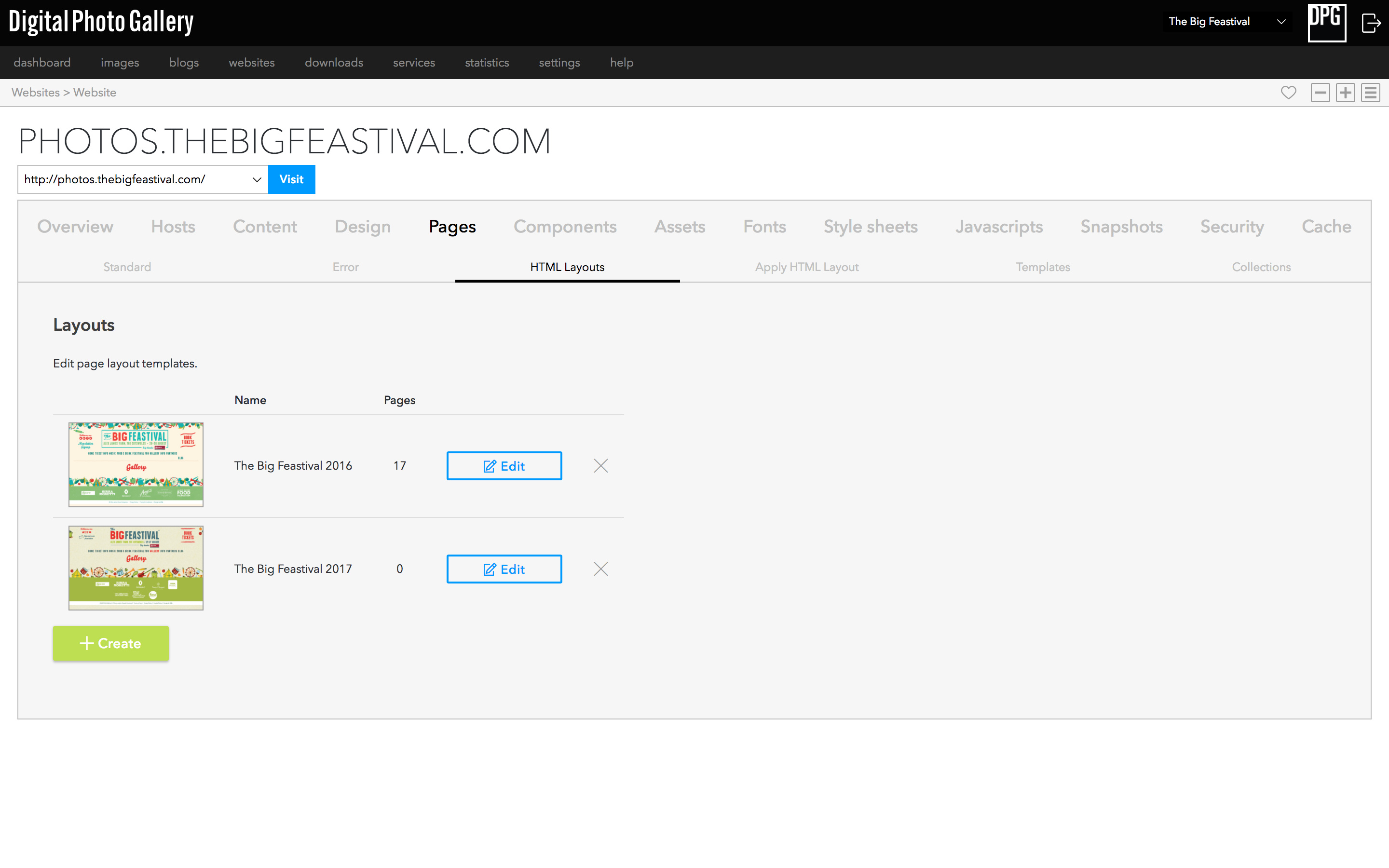Switch to the Javascripts tab
The image size is (1389, 868).
point(999,226)
